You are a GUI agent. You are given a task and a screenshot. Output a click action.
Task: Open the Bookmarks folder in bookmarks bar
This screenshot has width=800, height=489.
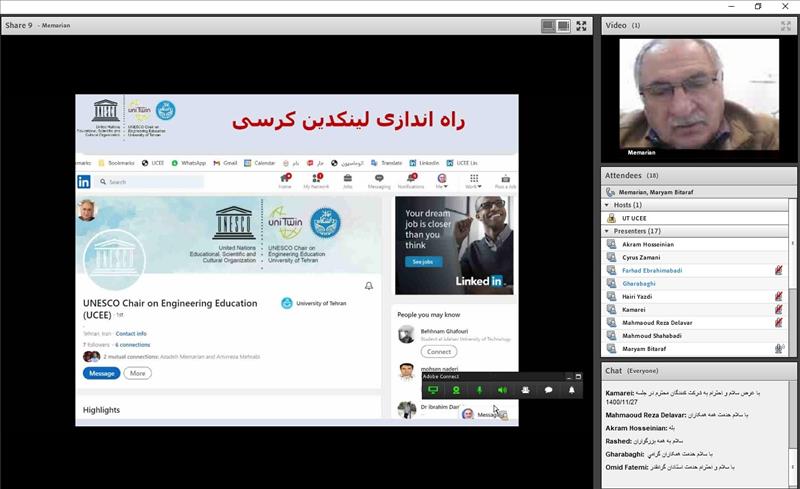[x=116, y=163]
